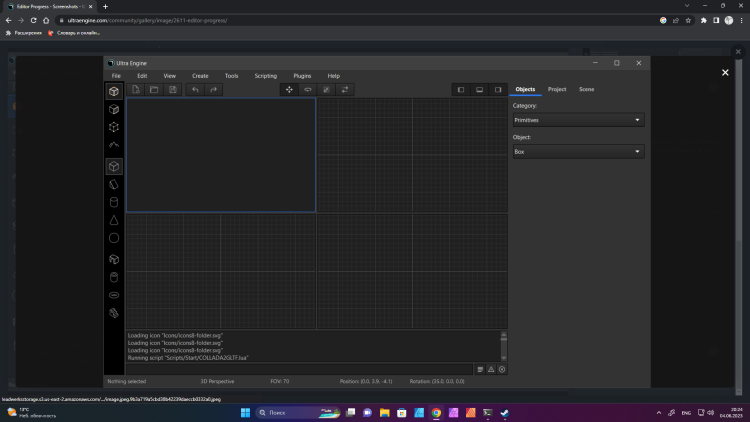Switch to the Scene tab
Image resolution: width=750 pixels, height=422 pixels.
point(586,90)
